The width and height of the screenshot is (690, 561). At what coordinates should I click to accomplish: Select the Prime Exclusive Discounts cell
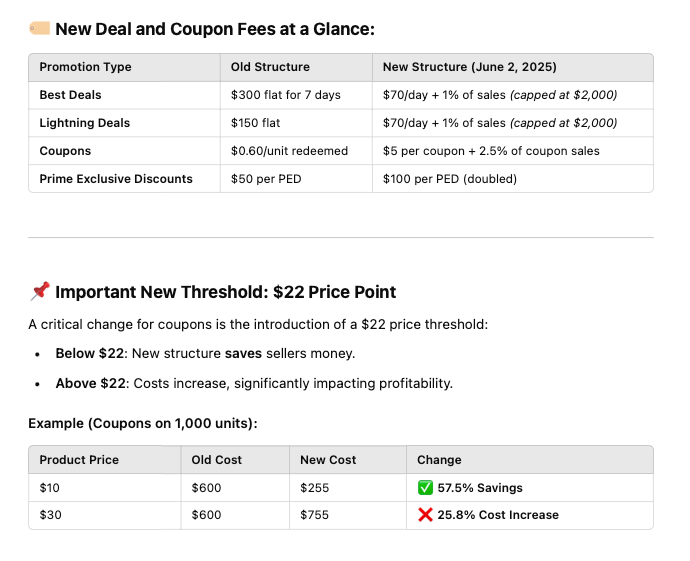[x=116, y=179]
